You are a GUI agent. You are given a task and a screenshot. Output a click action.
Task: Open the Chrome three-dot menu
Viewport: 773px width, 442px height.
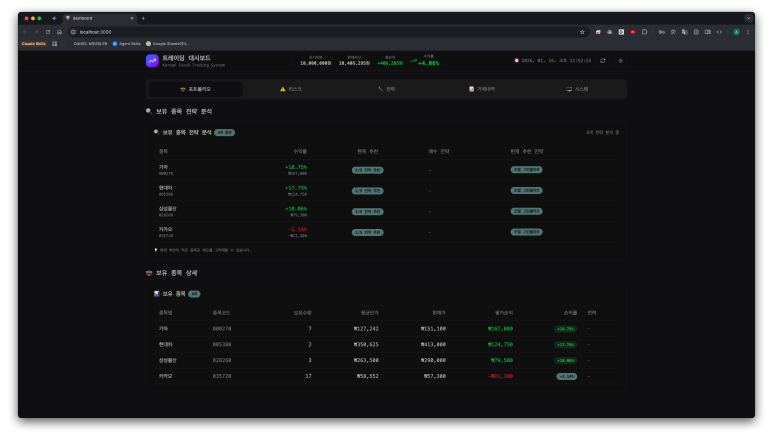click(x=748, y=32)
